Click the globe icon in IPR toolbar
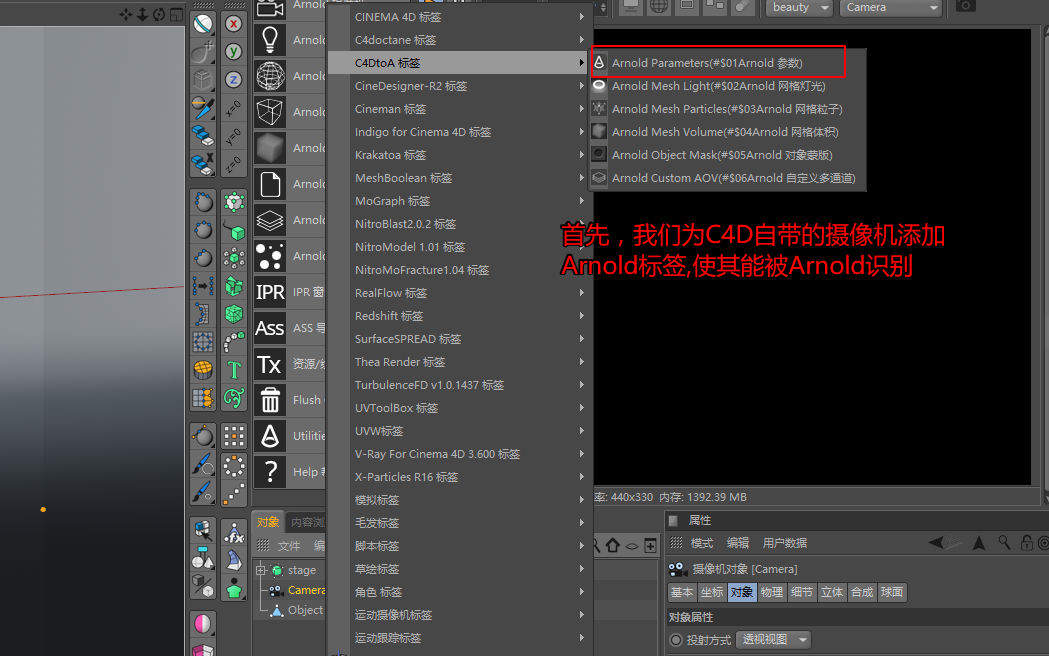This screenshot has width=1049, height=656. pyautogui.click(x=659, y=6)
